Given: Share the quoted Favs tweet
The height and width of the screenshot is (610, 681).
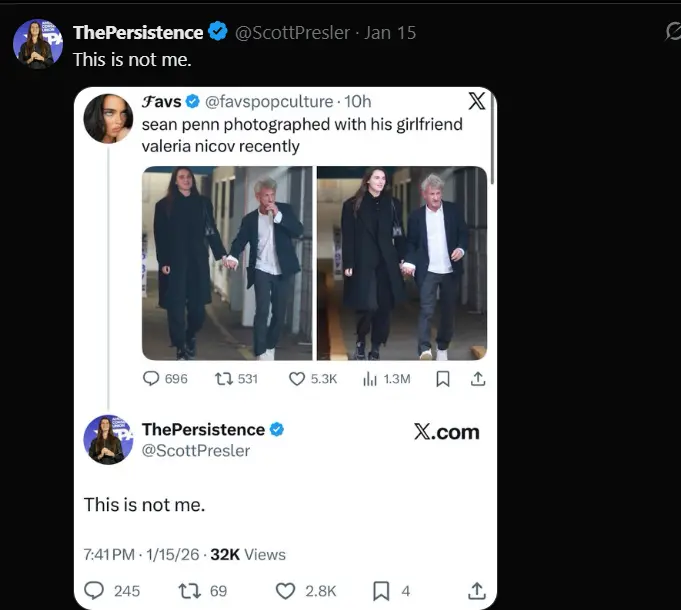Looking at the screenshot, I should click(x=478, y=379).
